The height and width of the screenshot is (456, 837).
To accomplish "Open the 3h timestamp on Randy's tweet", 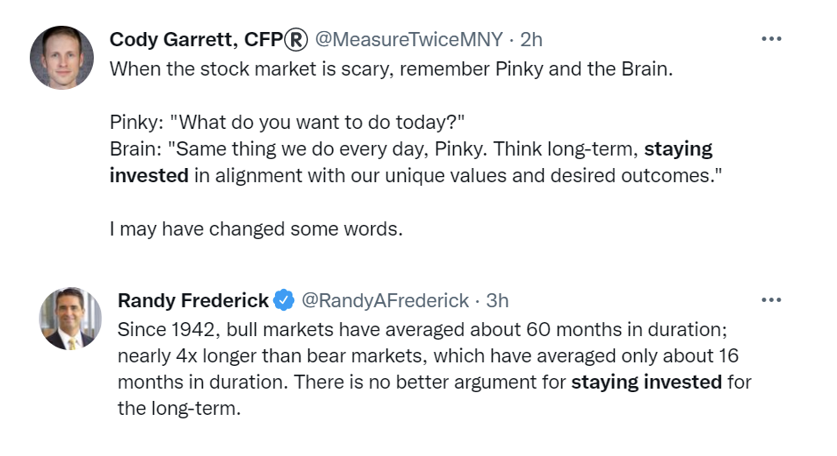I will click(x=497, y=301).
